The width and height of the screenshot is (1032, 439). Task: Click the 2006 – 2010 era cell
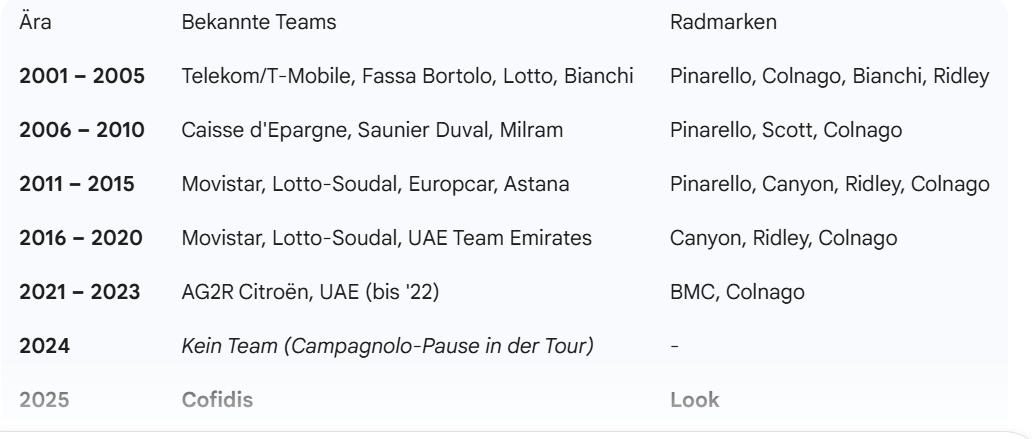[x=82, y=130]
